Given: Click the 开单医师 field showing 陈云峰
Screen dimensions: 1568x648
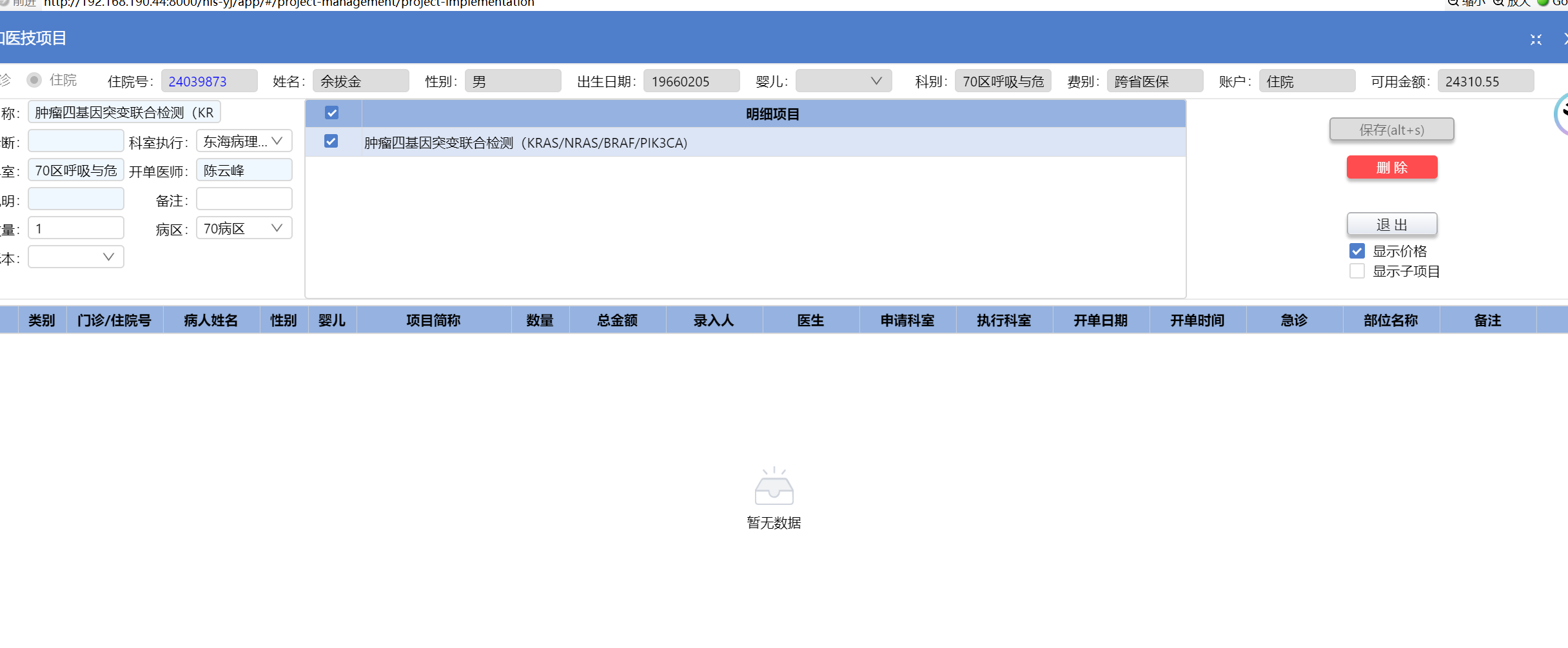Looking at the screenshot, I should (x=244, y=170).
